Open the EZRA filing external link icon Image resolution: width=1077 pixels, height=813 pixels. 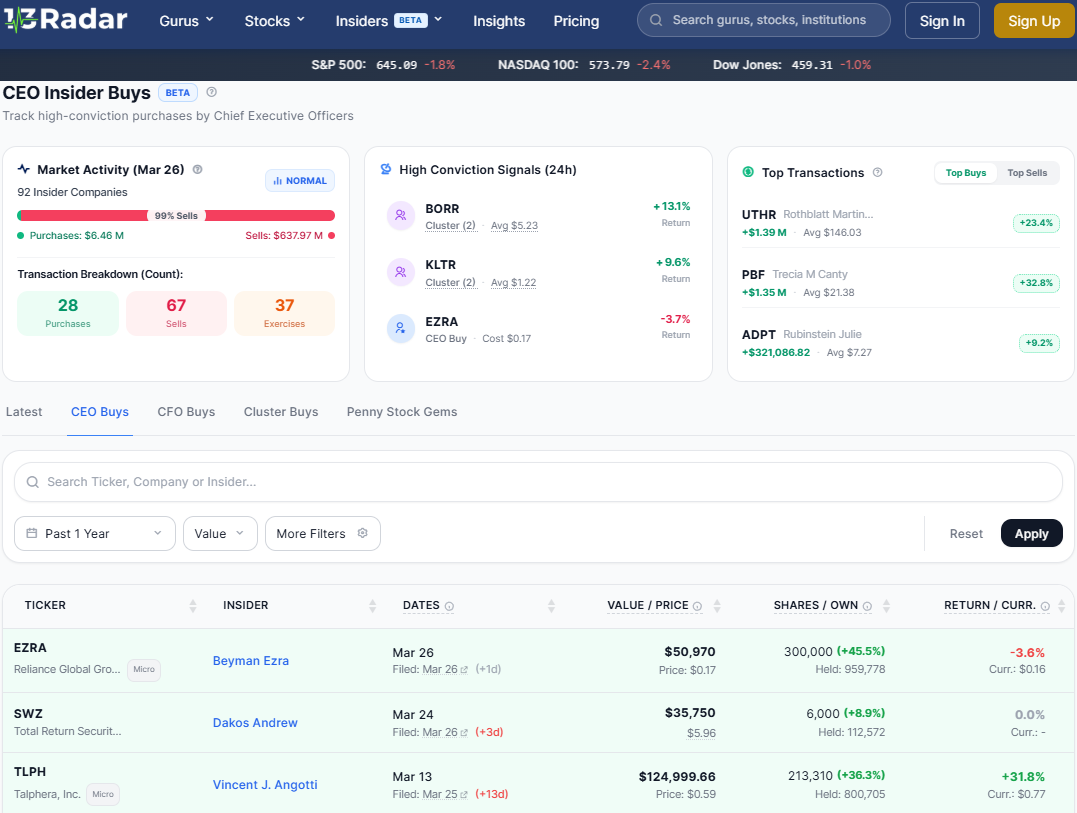[464, 669]
